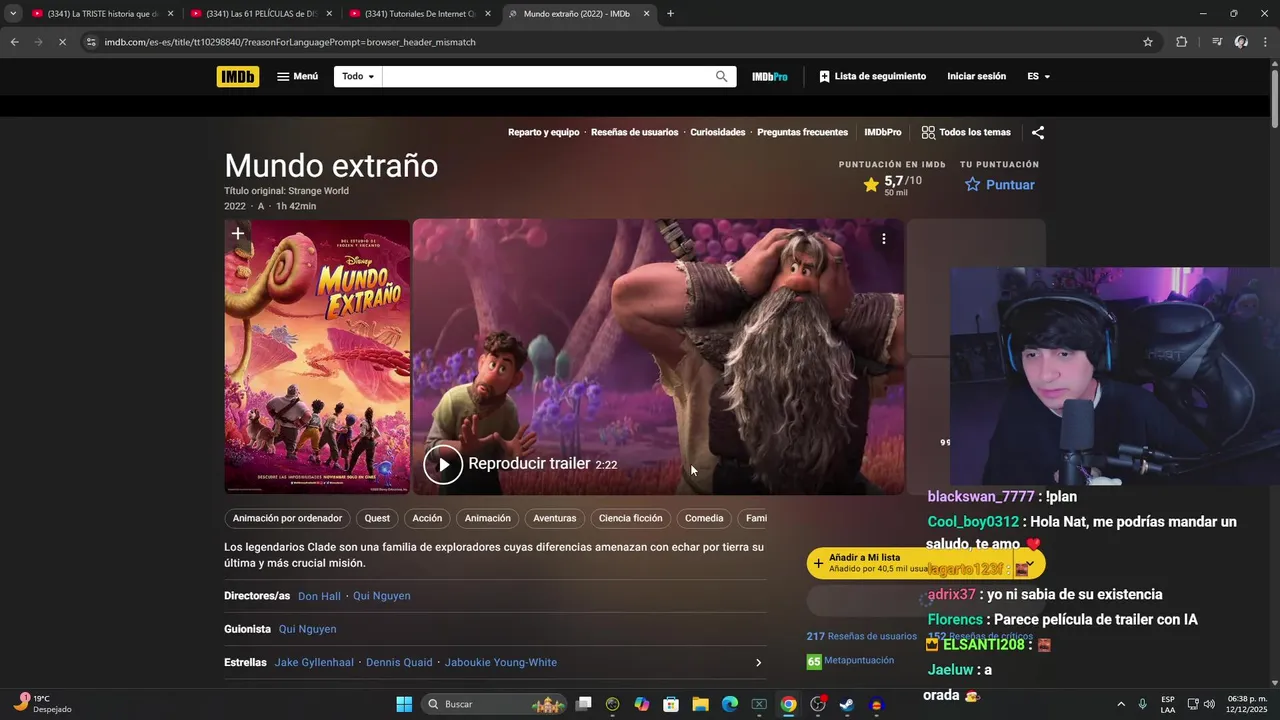Open Dennis Quaid's page

(399, 662)
